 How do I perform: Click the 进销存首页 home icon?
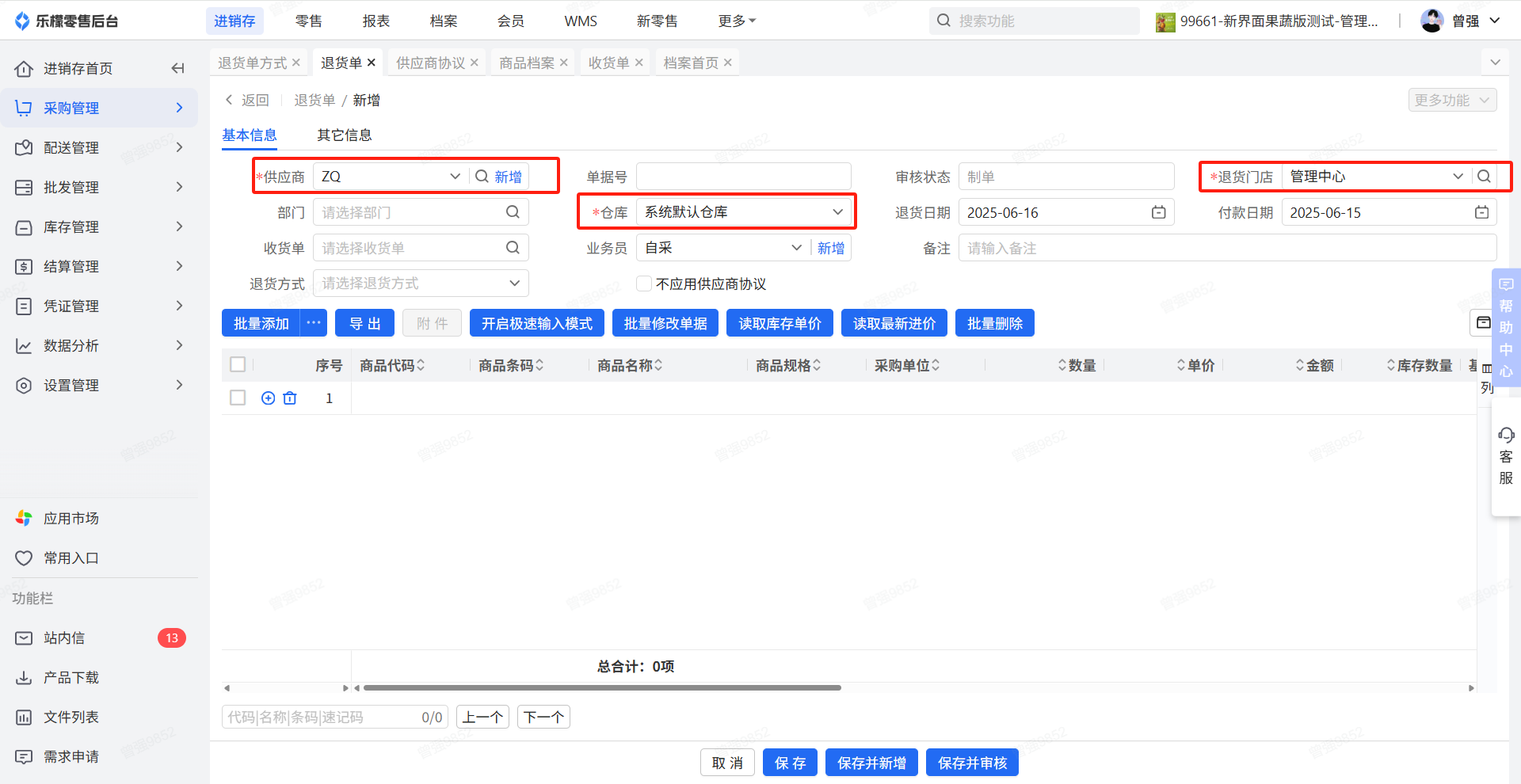24,69
